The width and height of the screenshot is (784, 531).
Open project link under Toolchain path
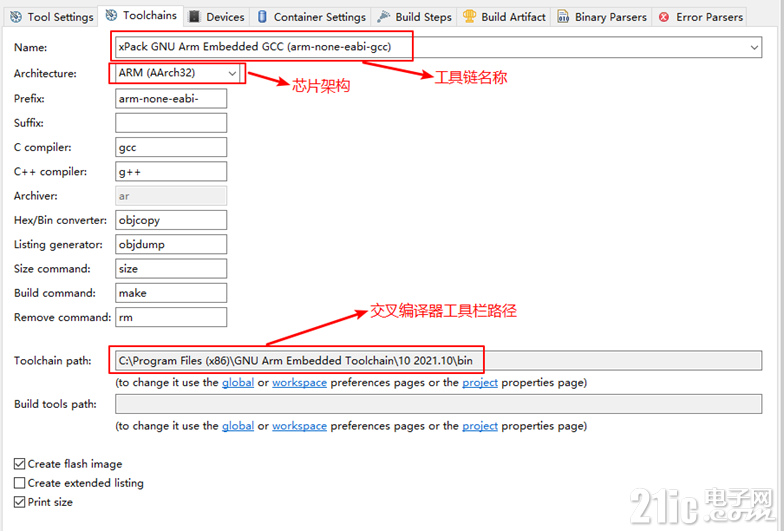(480, 382)
